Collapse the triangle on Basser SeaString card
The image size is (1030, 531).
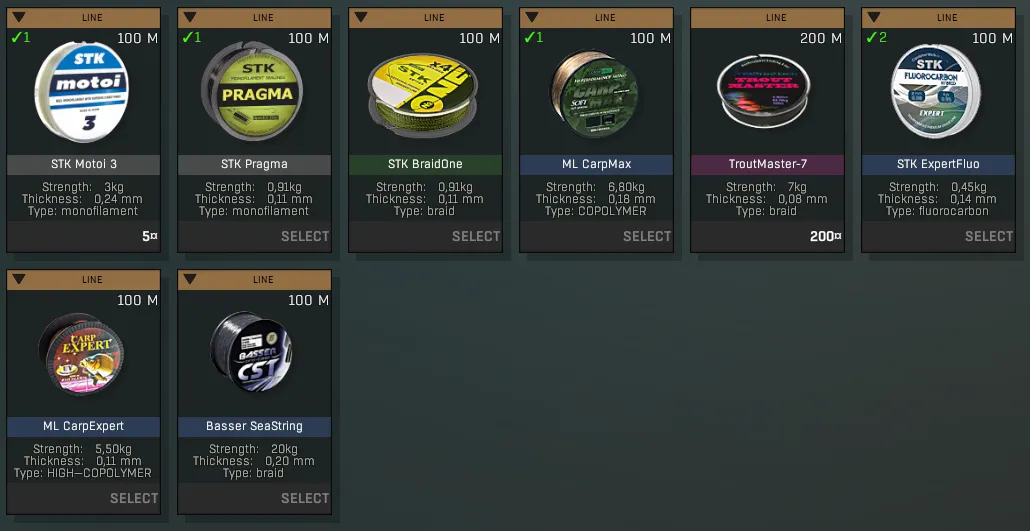tap(190, 279)
